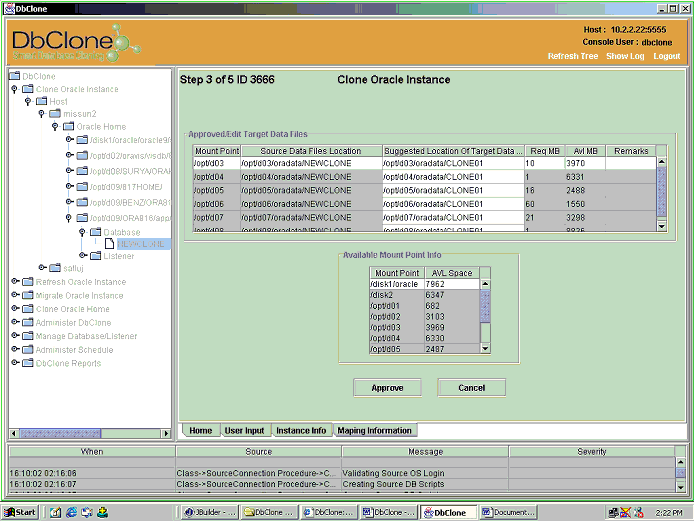694x521 pixels.
Task: Click the tree panel horizontal scrollbar thumb
Action: [x=60, y=433]
